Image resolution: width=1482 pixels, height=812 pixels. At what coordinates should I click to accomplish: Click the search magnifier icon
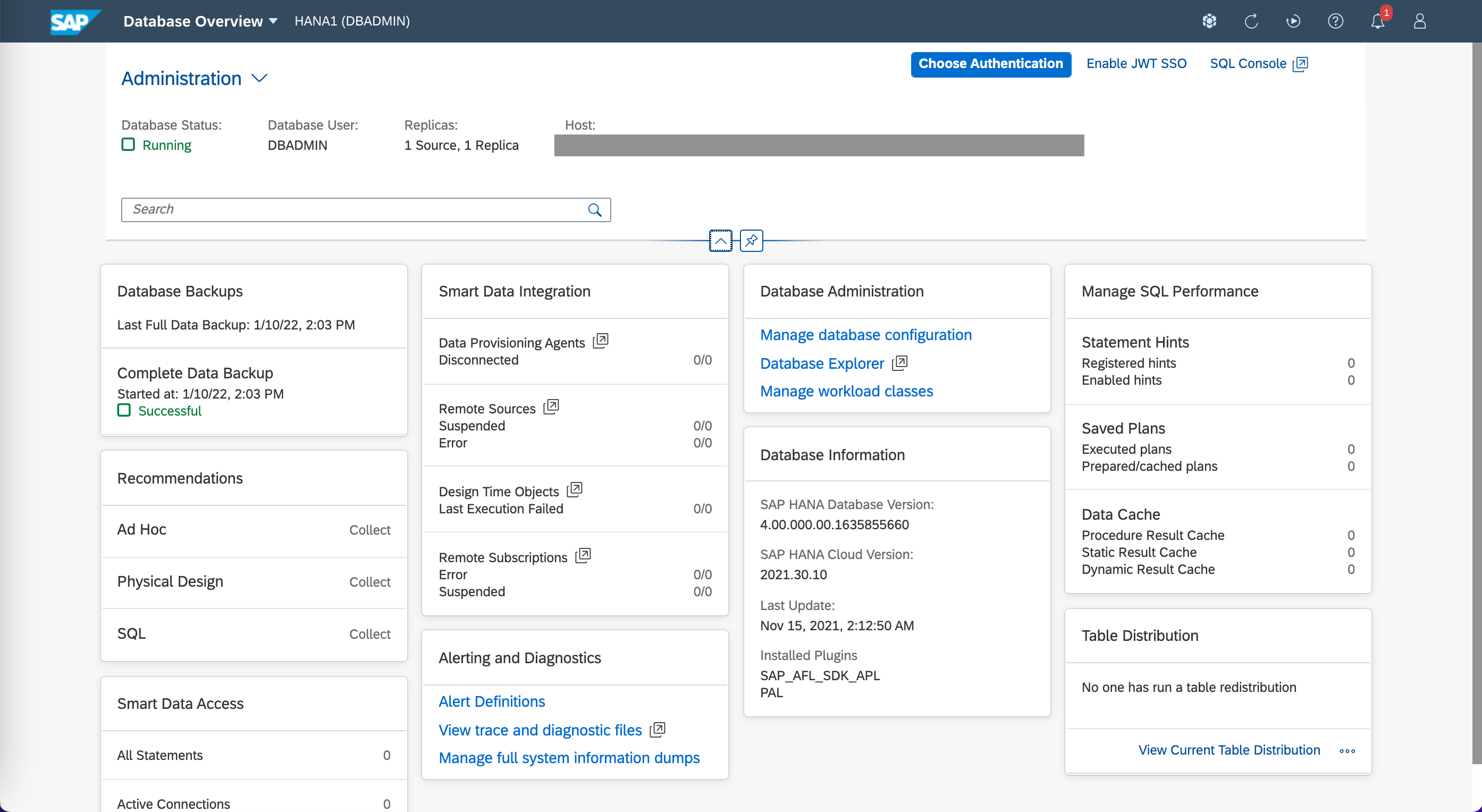point(595,210)
